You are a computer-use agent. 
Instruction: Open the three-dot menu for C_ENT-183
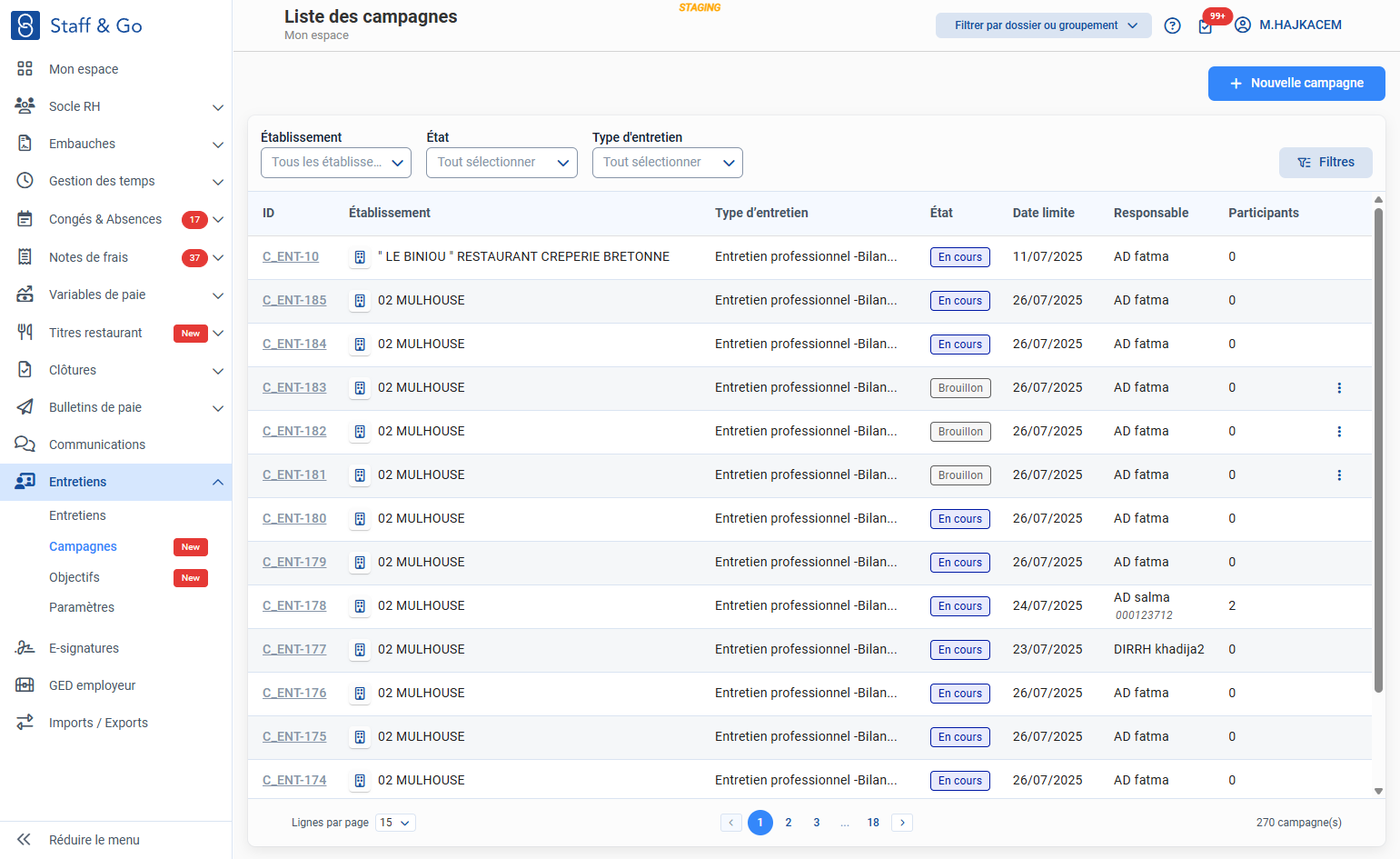click(x=1339, y=388)
